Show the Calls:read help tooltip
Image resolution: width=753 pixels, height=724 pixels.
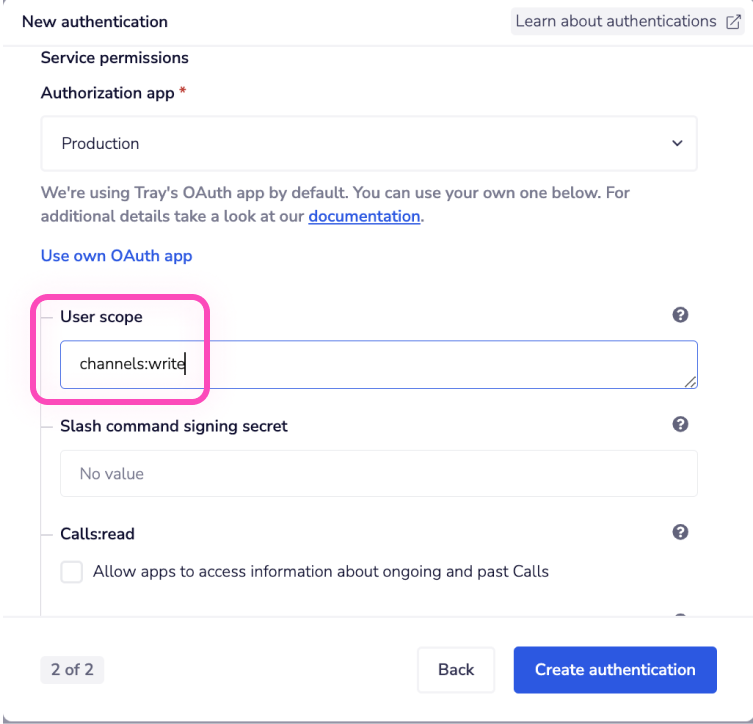[x=680, y=532]
